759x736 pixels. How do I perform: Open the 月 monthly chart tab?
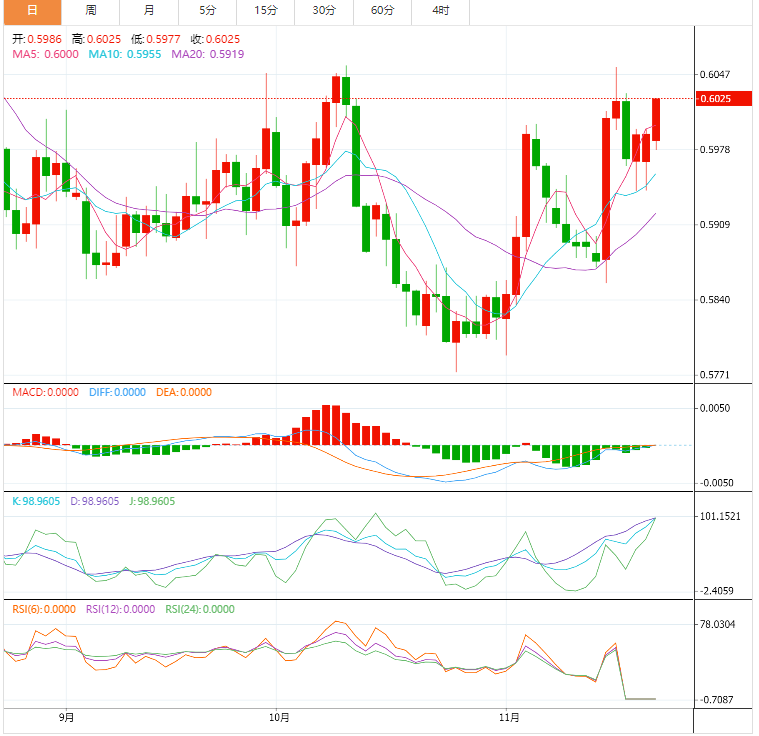[x=149, y=11]
